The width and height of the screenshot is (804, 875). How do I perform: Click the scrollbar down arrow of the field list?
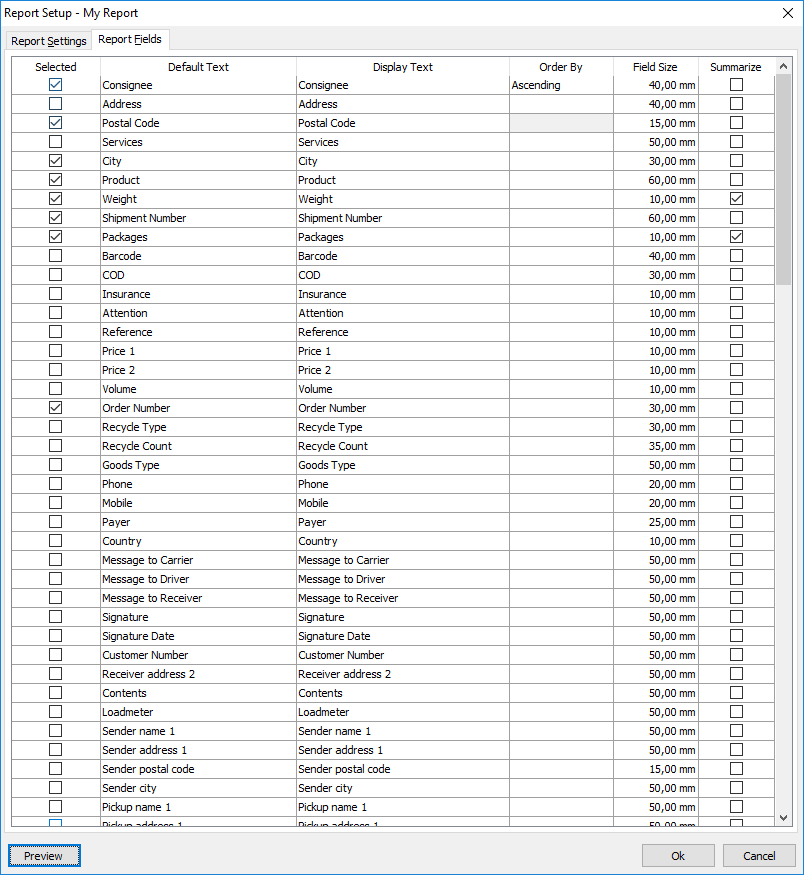(x=783, y=818)
